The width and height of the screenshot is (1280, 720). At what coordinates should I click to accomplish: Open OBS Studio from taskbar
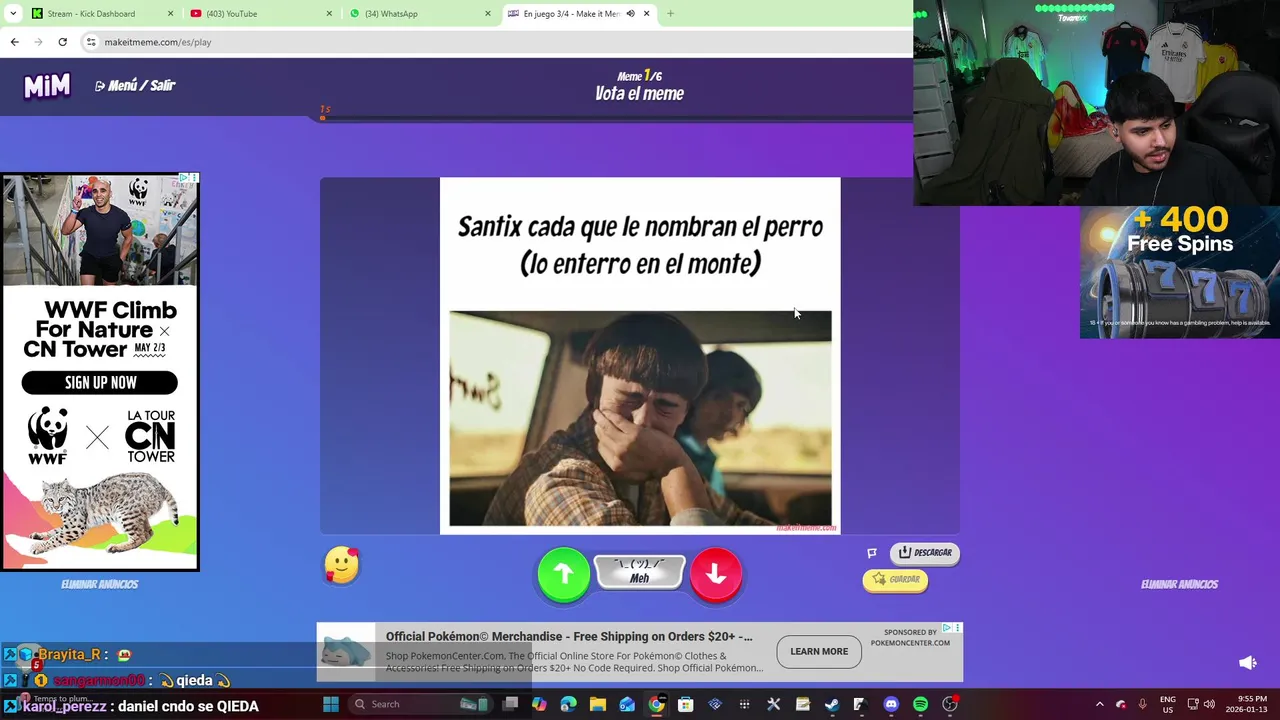click(950, 704)
